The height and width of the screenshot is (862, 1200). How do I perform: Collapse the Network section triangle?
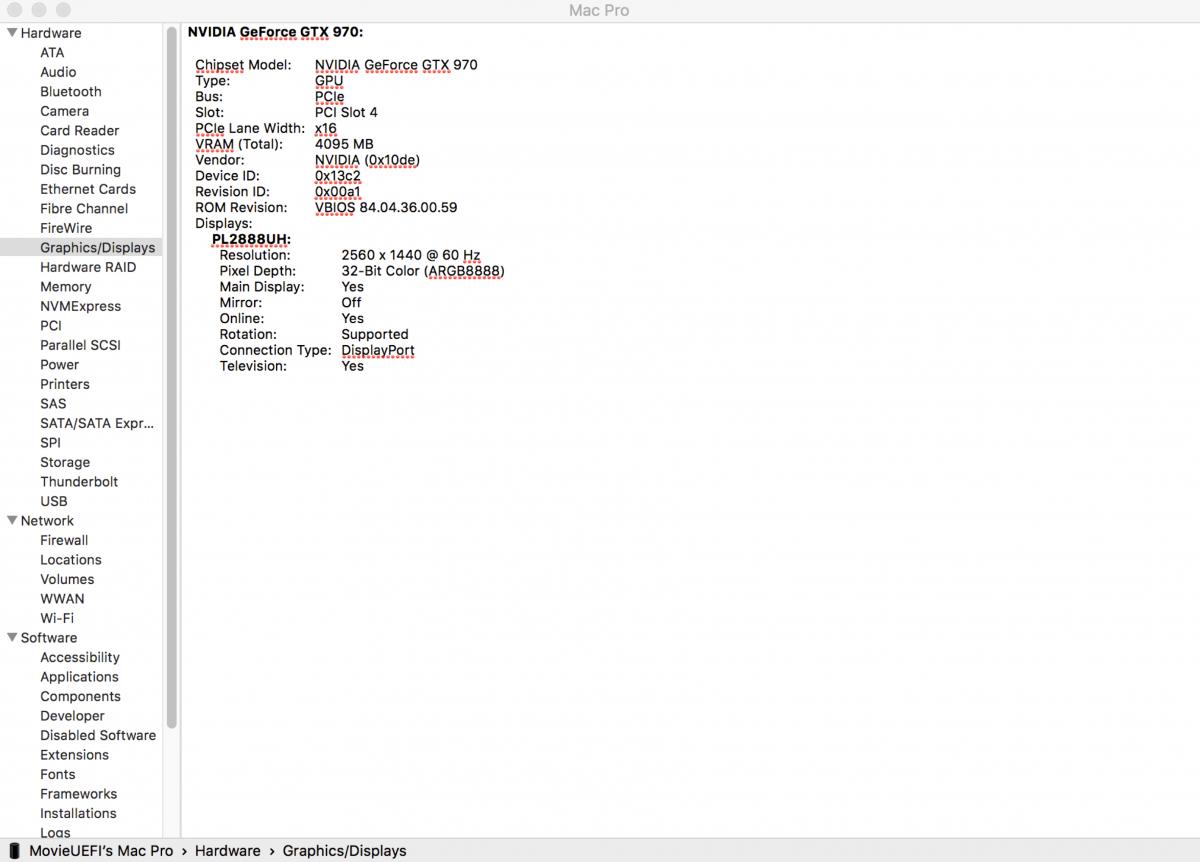point(12,521)
